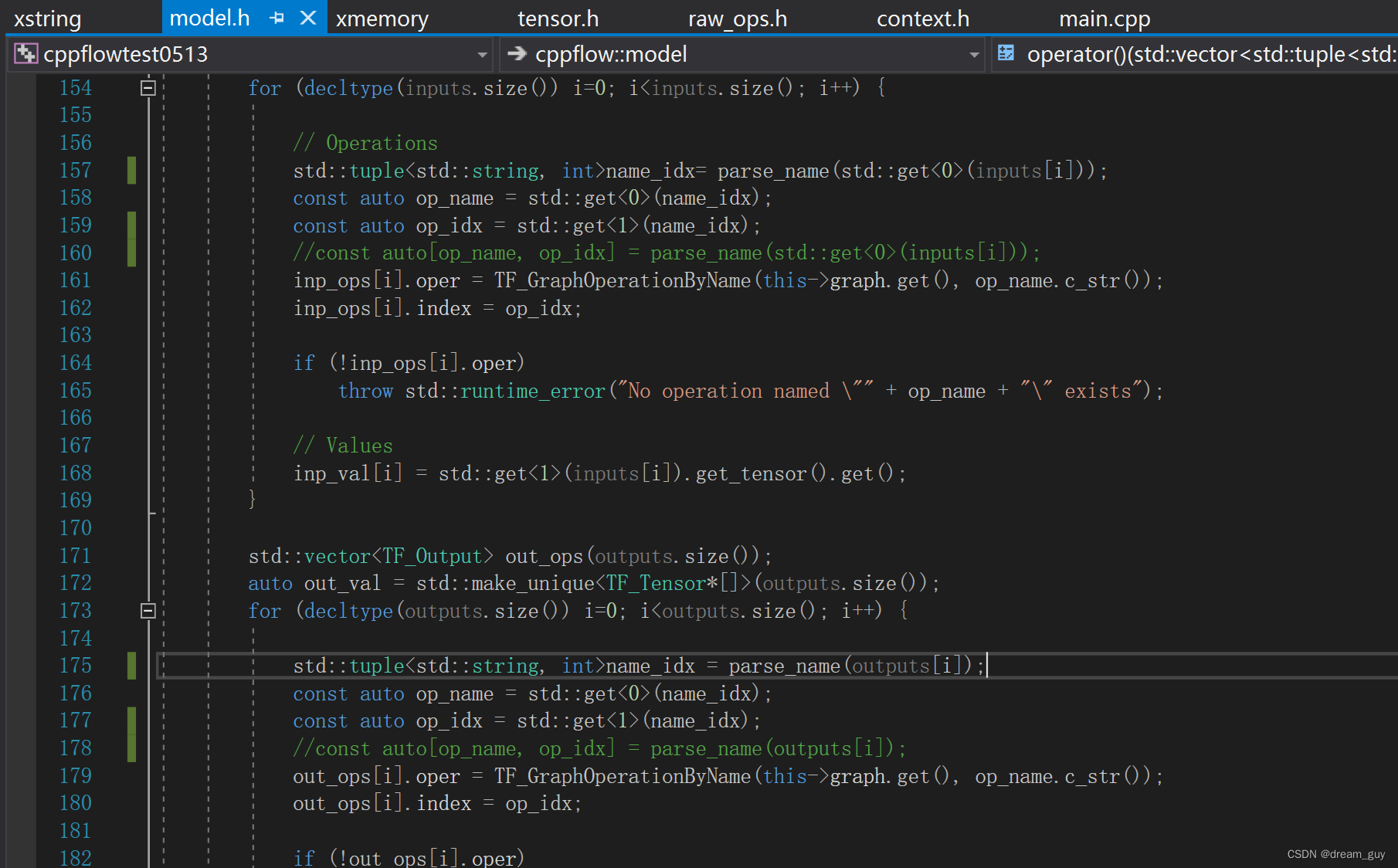Open the cppflow::model scope dropdown

pyautogui.click(x=975, y=54)
